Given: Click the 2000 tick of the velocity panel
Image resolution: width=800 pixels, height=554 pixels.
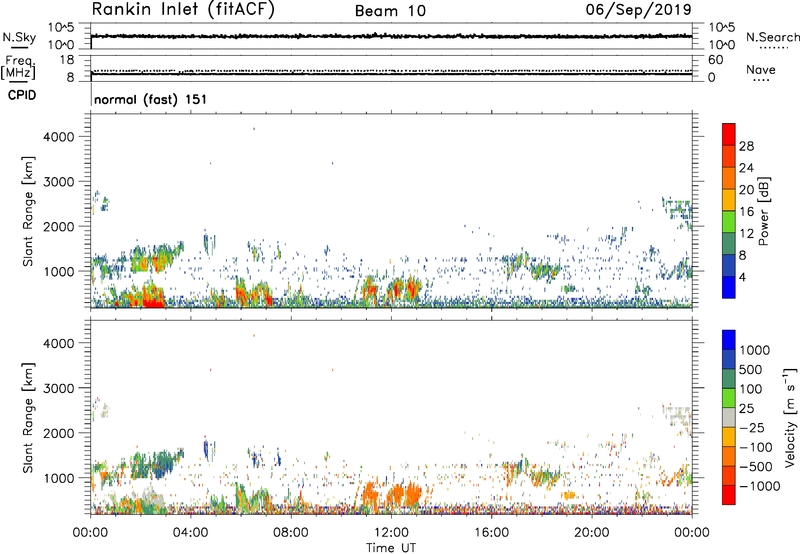Looking at the screenshot, I should 58,433.
